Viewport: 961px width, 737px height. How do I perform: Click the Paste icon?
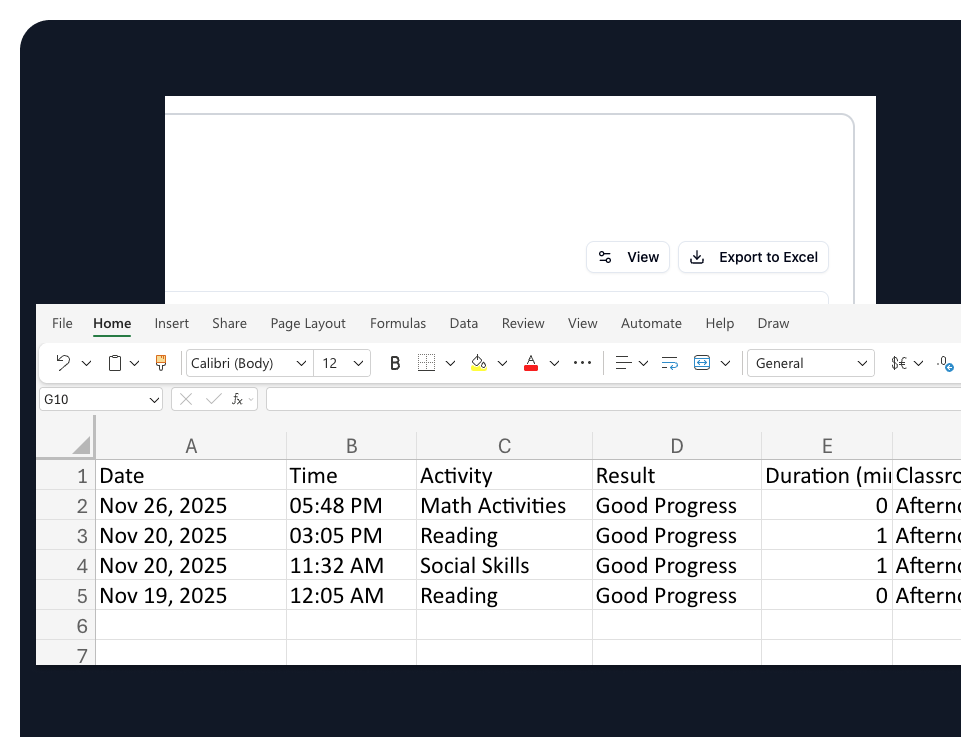pyautogui.click(x=114, y=363)
